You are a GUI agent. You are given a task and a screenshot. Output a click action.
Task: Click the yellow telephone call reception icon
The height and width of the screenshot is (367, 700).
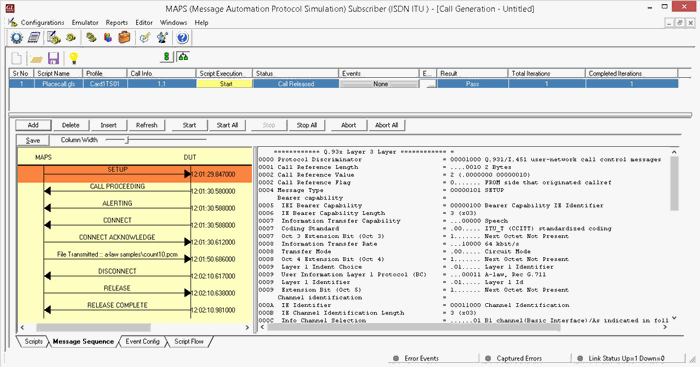click(x=71, y=38)
